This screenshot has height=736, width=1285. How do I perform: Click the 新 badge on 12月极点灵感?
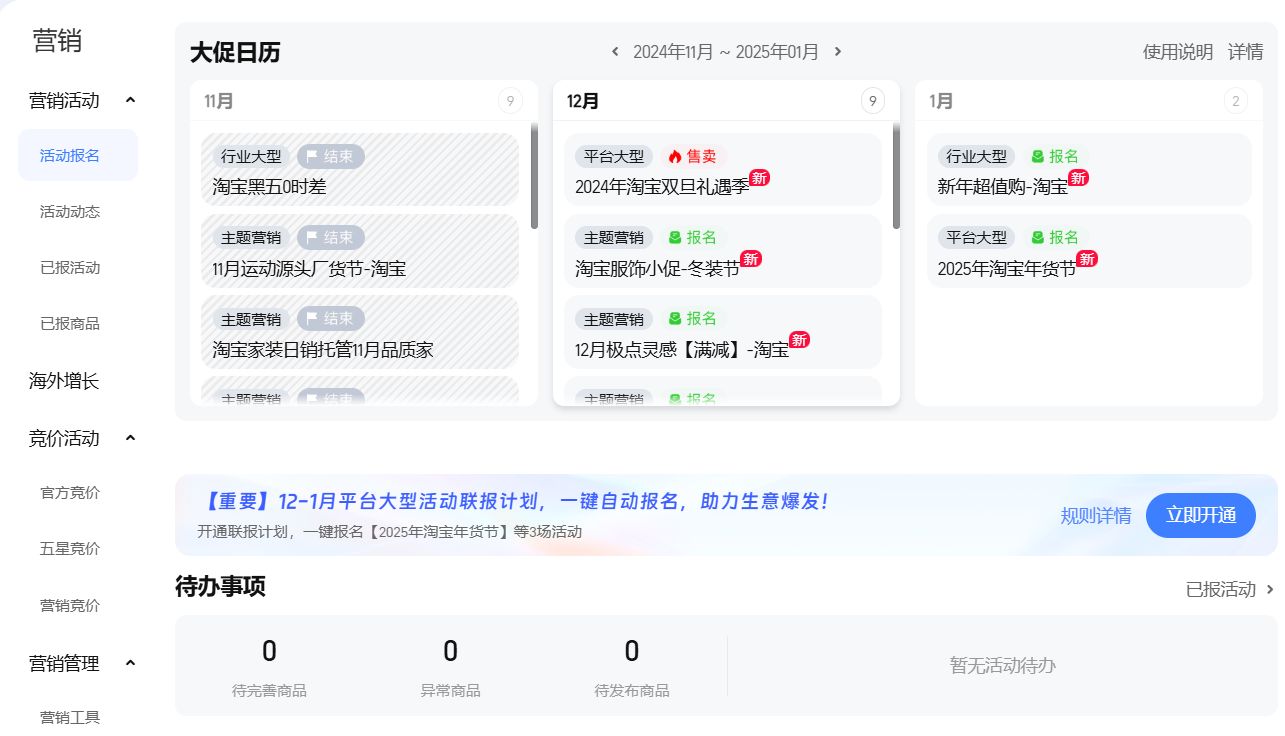pyautogui.click(x=799, y=340)
